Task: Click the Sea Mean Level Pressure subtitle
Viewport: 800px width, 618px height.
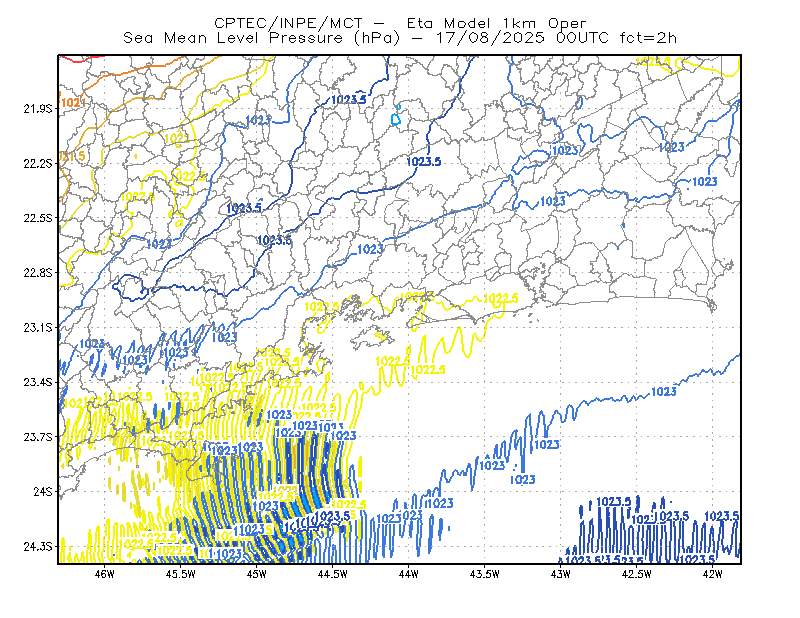Action: coord(400,38)
